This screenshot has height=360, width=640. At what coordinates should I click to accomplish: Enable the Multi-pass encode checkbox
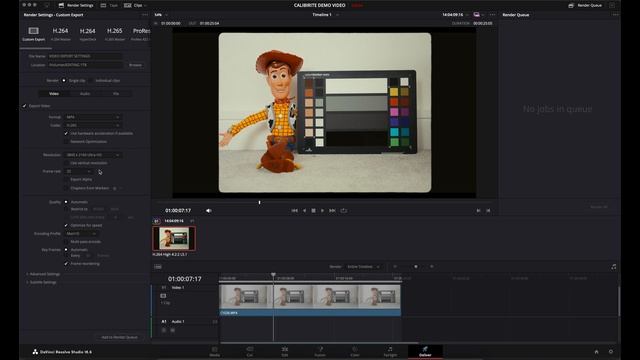66,242
